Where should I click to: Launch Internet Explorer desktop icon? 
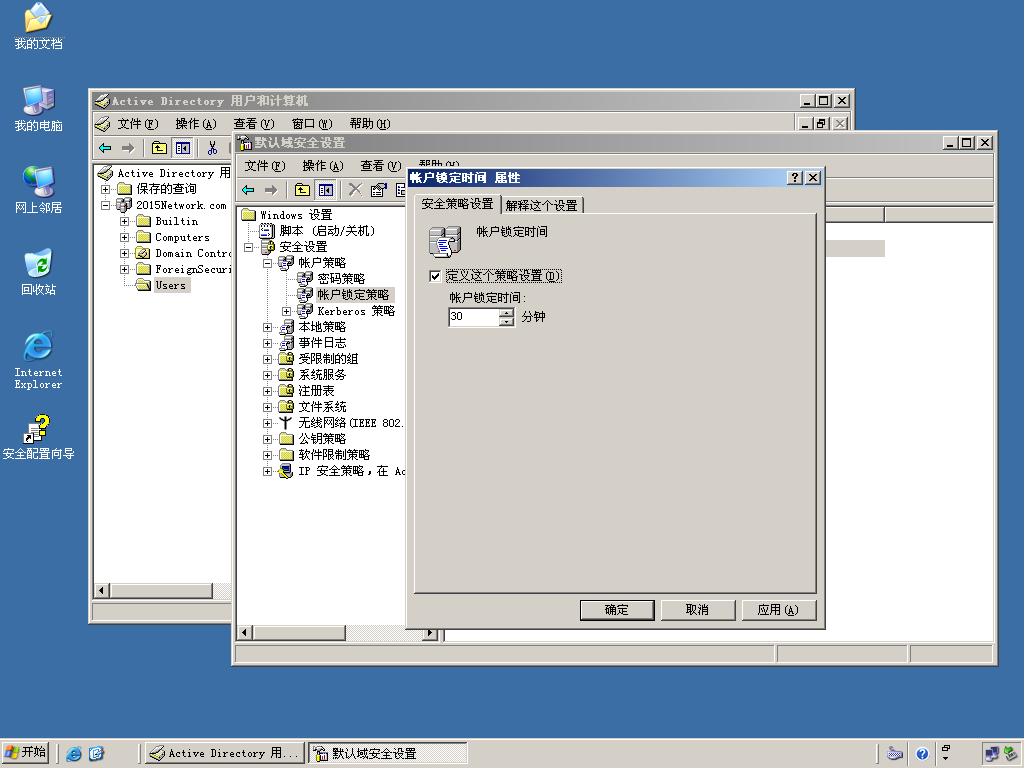point(38,360)
